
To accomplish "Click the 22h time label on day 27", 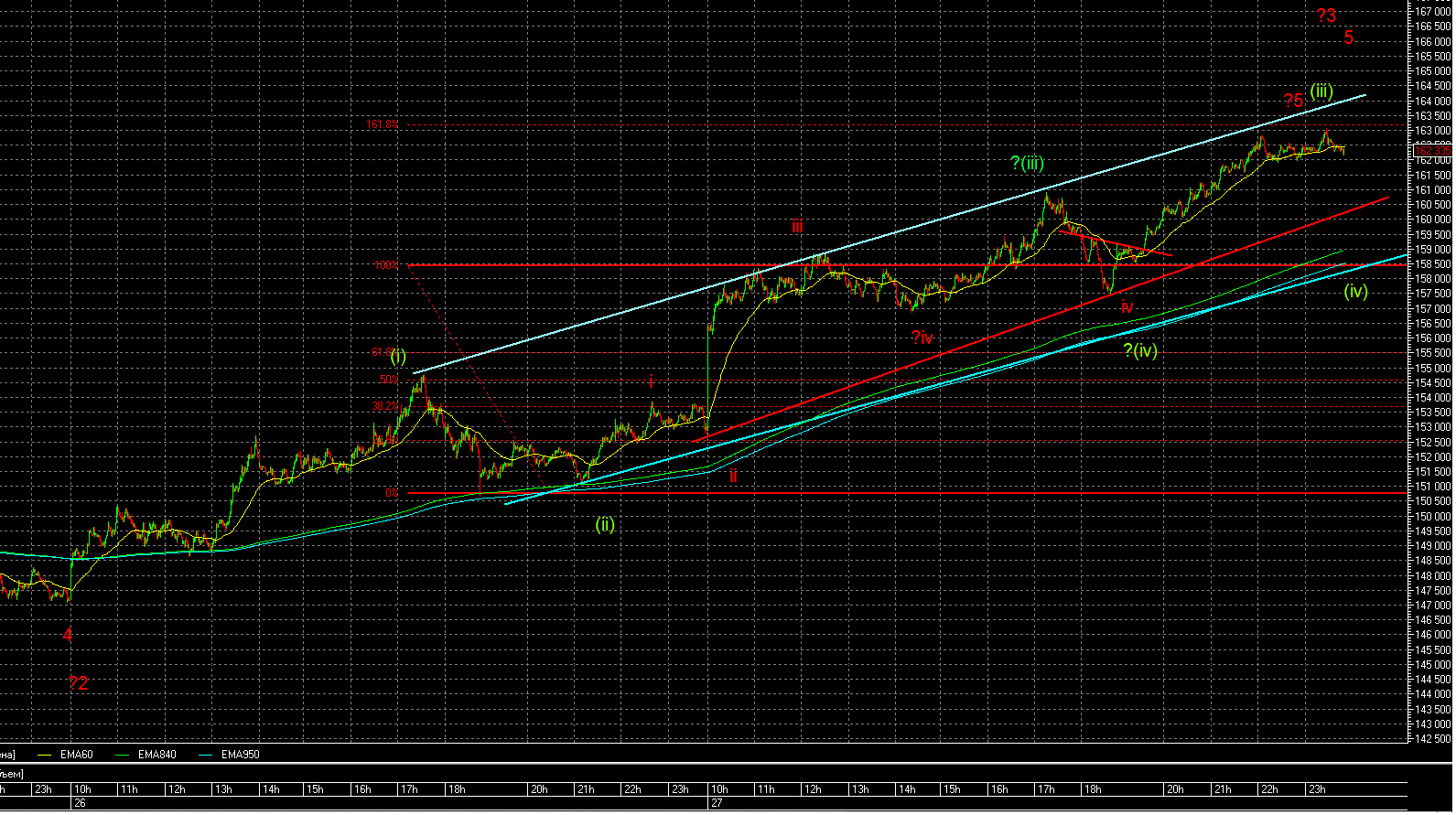I will click(1268, 789).
